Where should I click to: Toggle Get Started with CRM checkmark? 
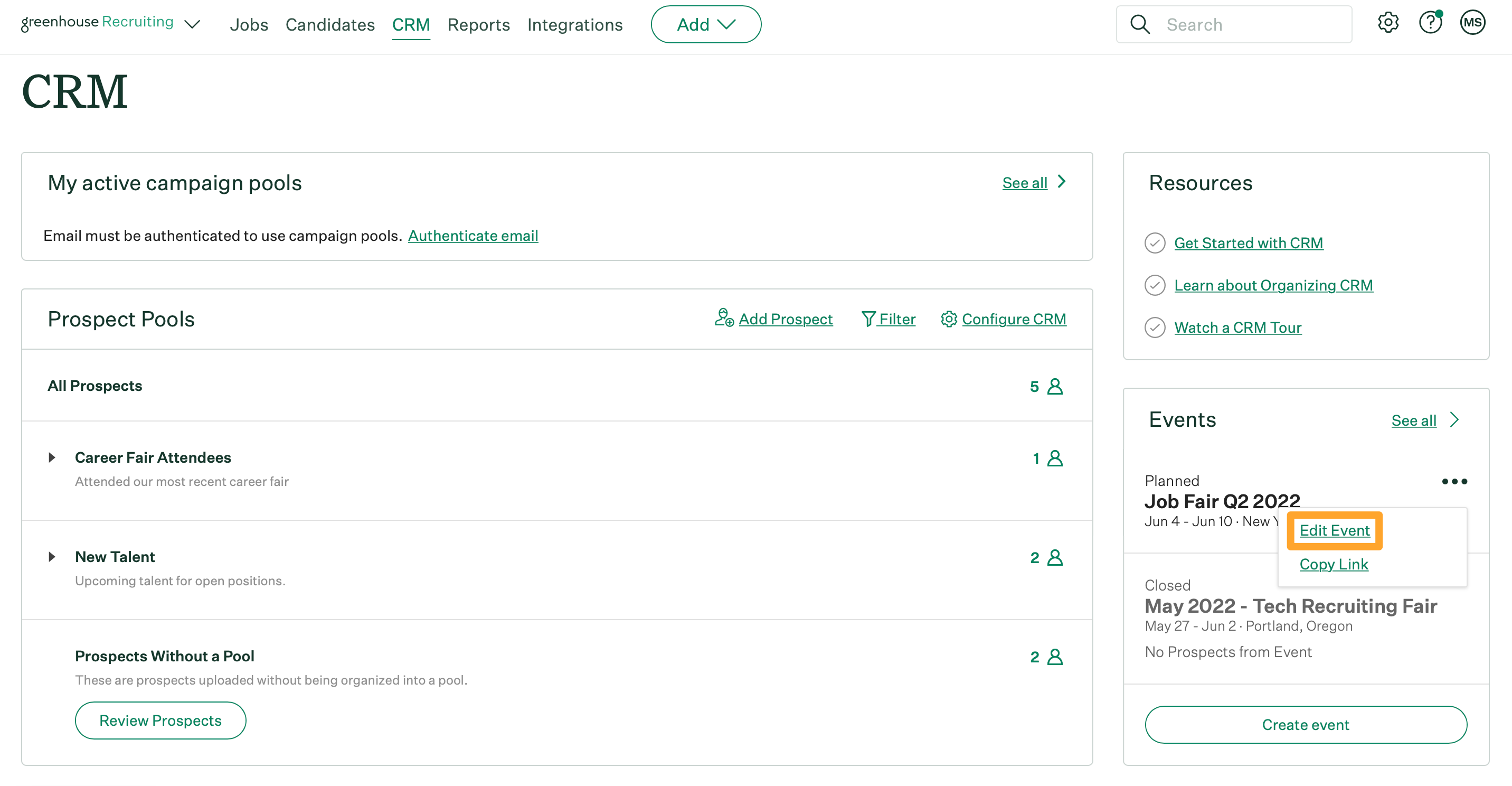tap(1155, 243)
